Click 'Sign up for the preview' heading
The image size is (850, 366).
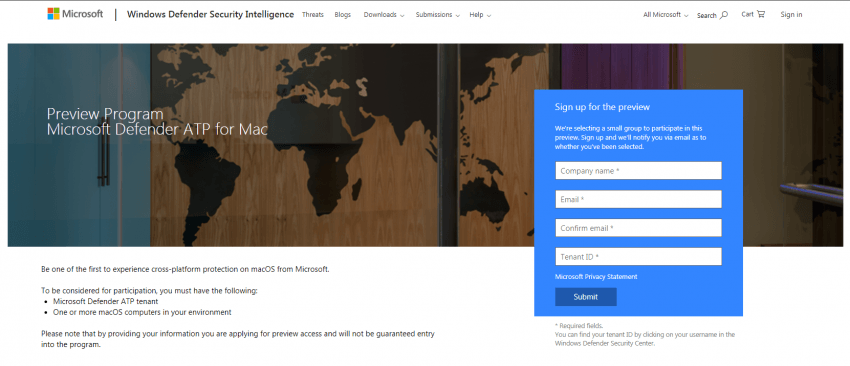coord(602,107)
